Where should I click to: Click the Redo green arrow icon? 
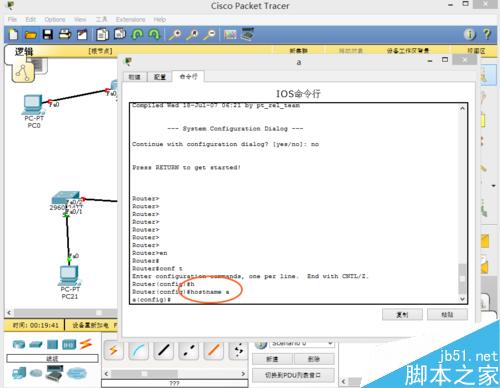[x=154, y=34]
